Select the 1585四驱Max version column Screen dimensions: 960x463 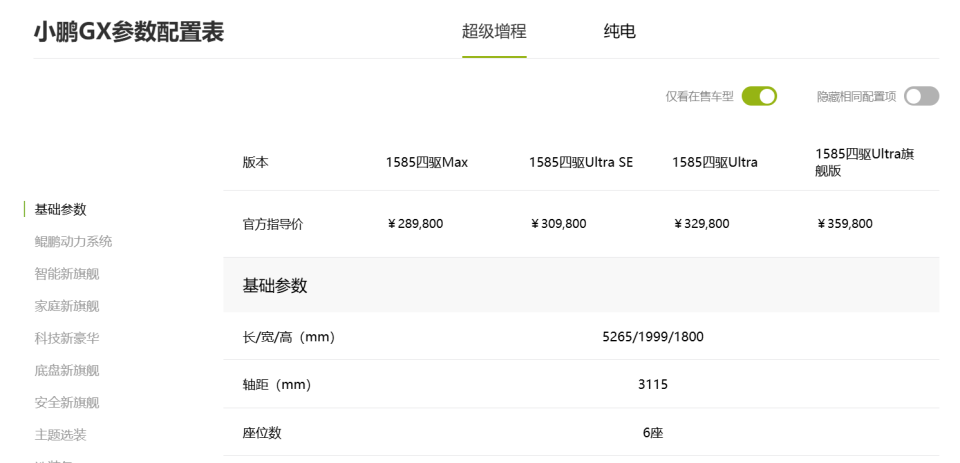coord(427,162)
